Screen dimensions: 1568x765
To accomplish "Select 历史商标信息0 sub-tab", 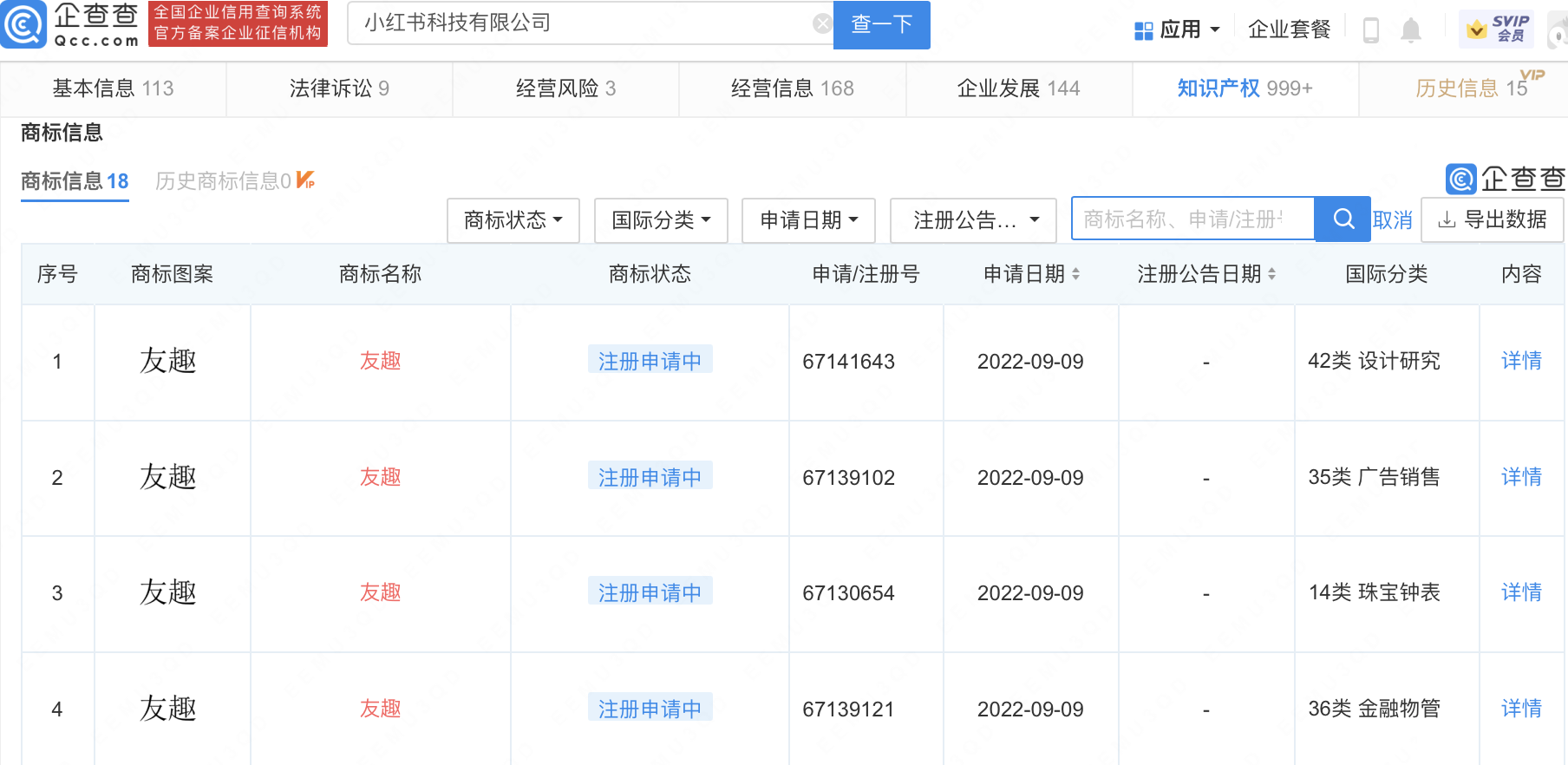I will 234,181.
